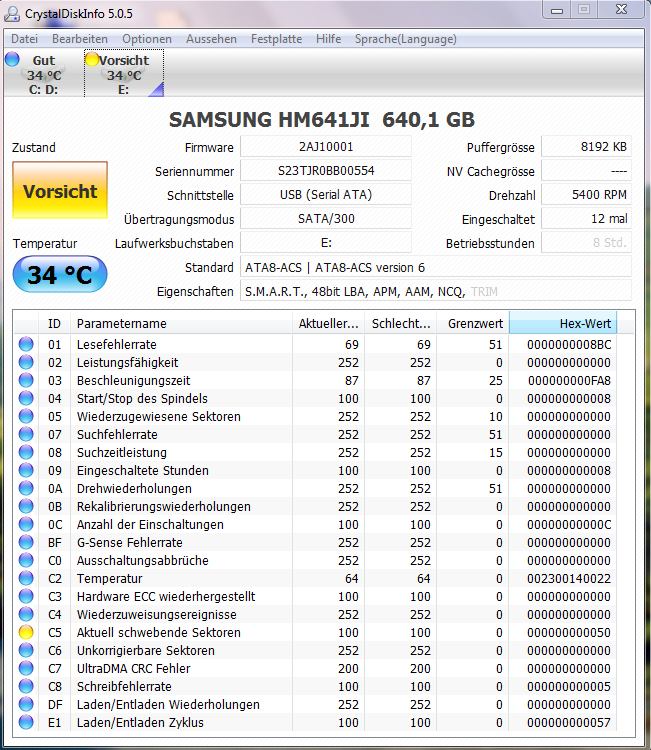
Task: Close the CrystalDiskInfo window
Action: click(x=621, y=10)
